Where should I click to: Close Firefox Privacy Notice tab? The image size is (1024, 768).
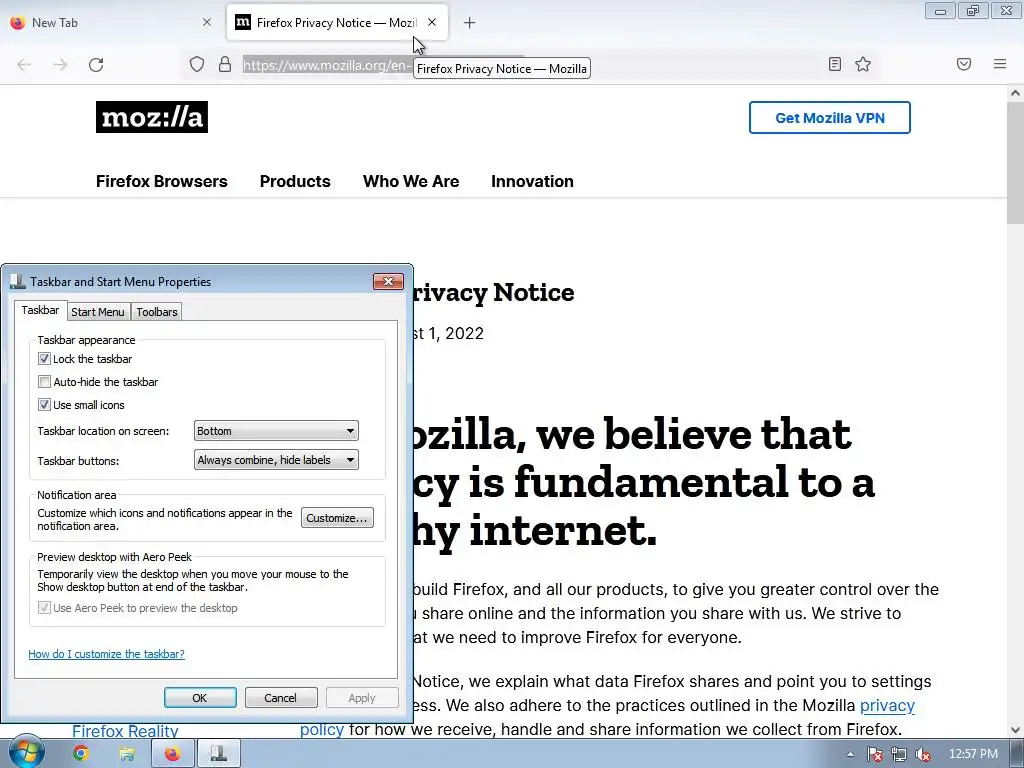[x=432, y=22]
